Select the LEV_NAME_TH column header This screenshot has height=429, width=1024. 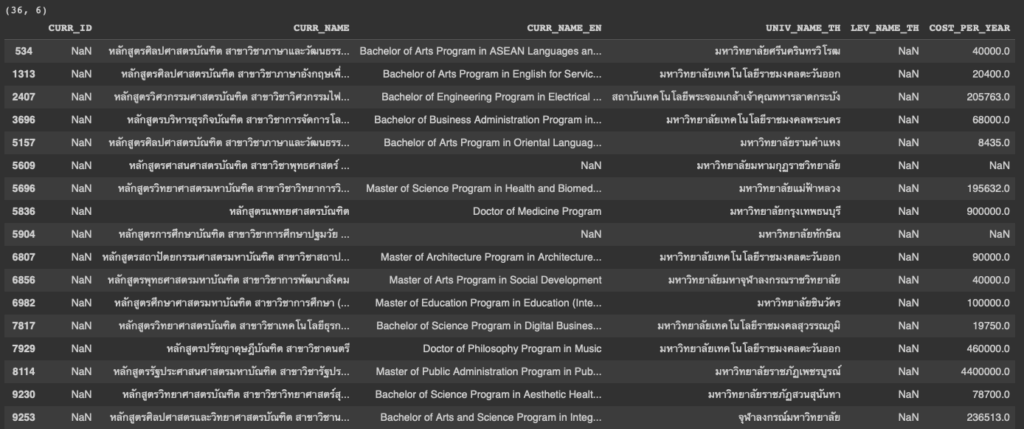point(884,28)
